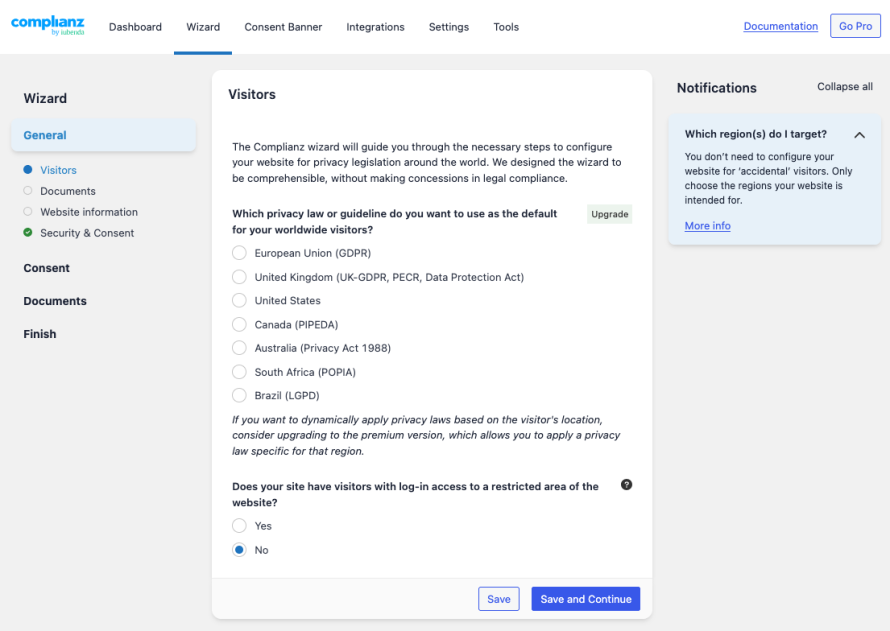Viewport: 890px width, 631px height.
Task: Click the blue status dot beside Visitors
Action: (x=27, y=170)
